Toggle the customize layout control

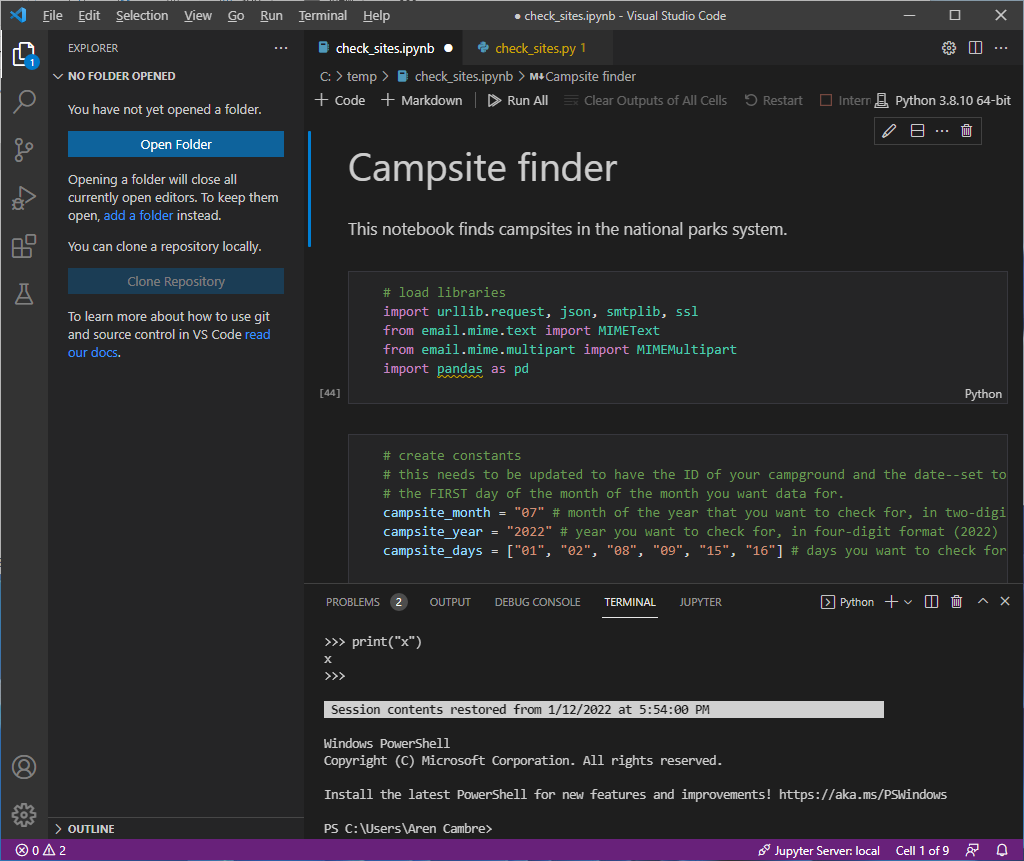975,47
